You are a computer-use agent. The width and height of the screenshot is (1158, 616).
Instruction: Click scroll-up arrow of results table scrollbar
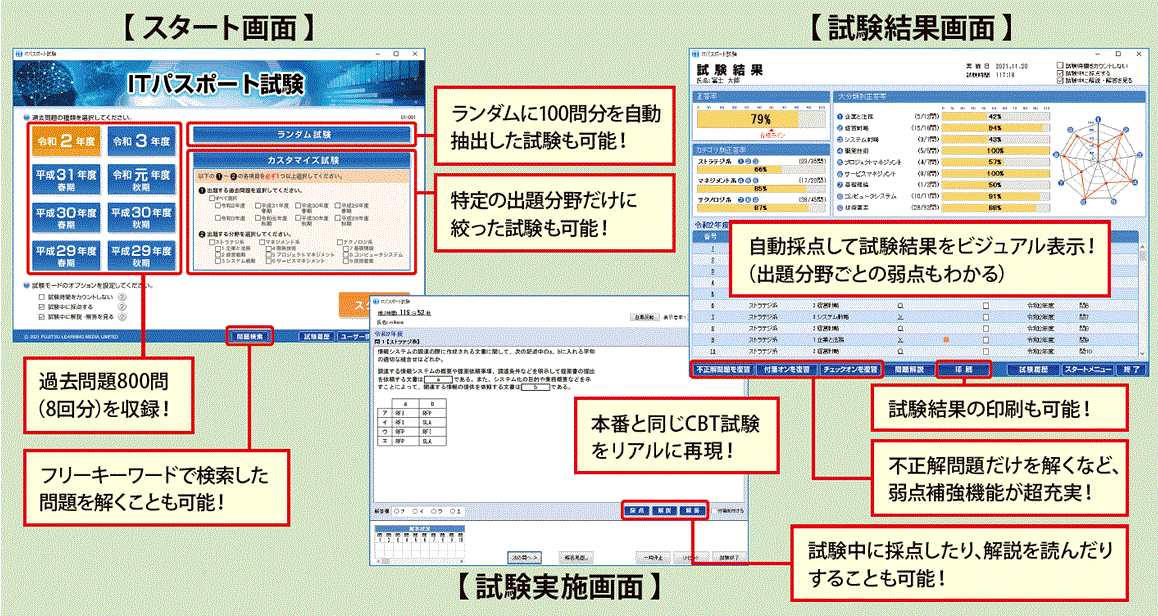pos(1143,247)
